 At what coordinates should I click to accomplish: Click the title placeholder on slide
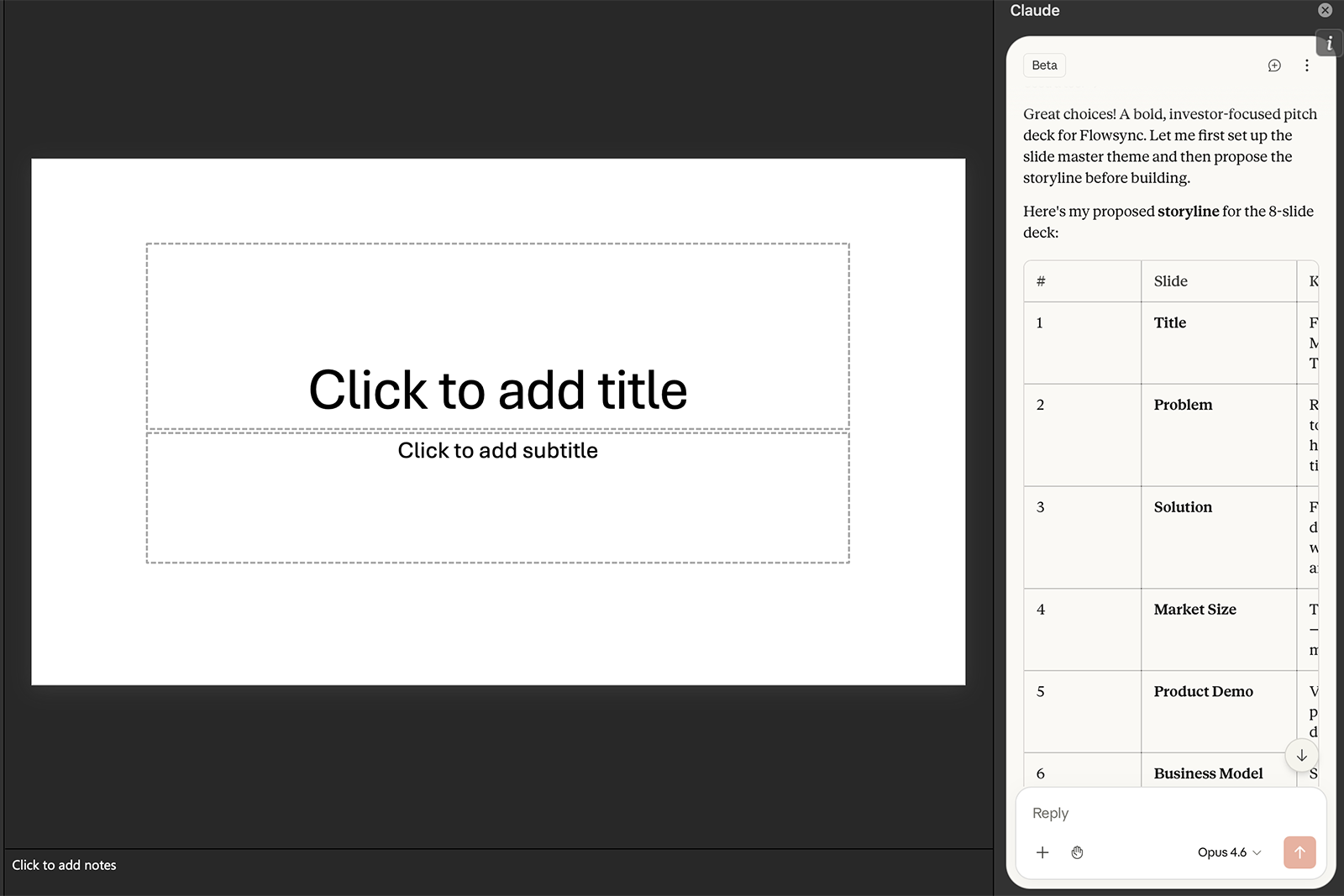(x=498, y=390)
